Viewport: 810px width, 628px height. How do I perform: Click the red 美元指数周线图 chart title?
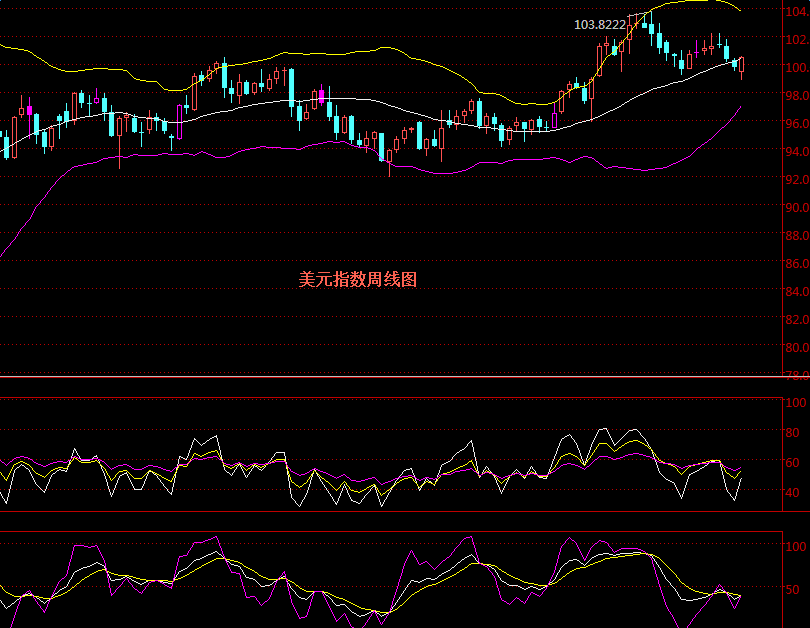tap(357, 280)
